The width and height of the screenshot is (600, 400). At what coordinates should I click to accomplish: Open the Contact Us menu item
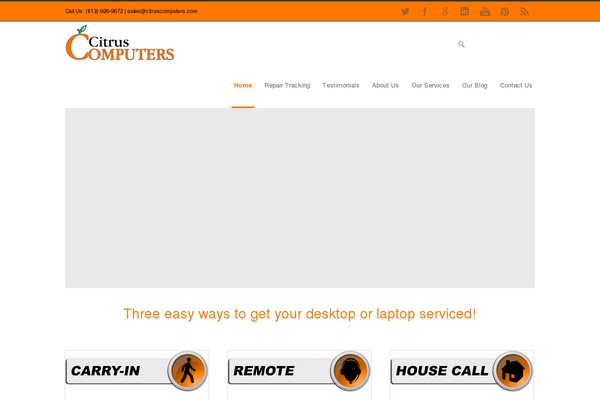click(516, 85)
